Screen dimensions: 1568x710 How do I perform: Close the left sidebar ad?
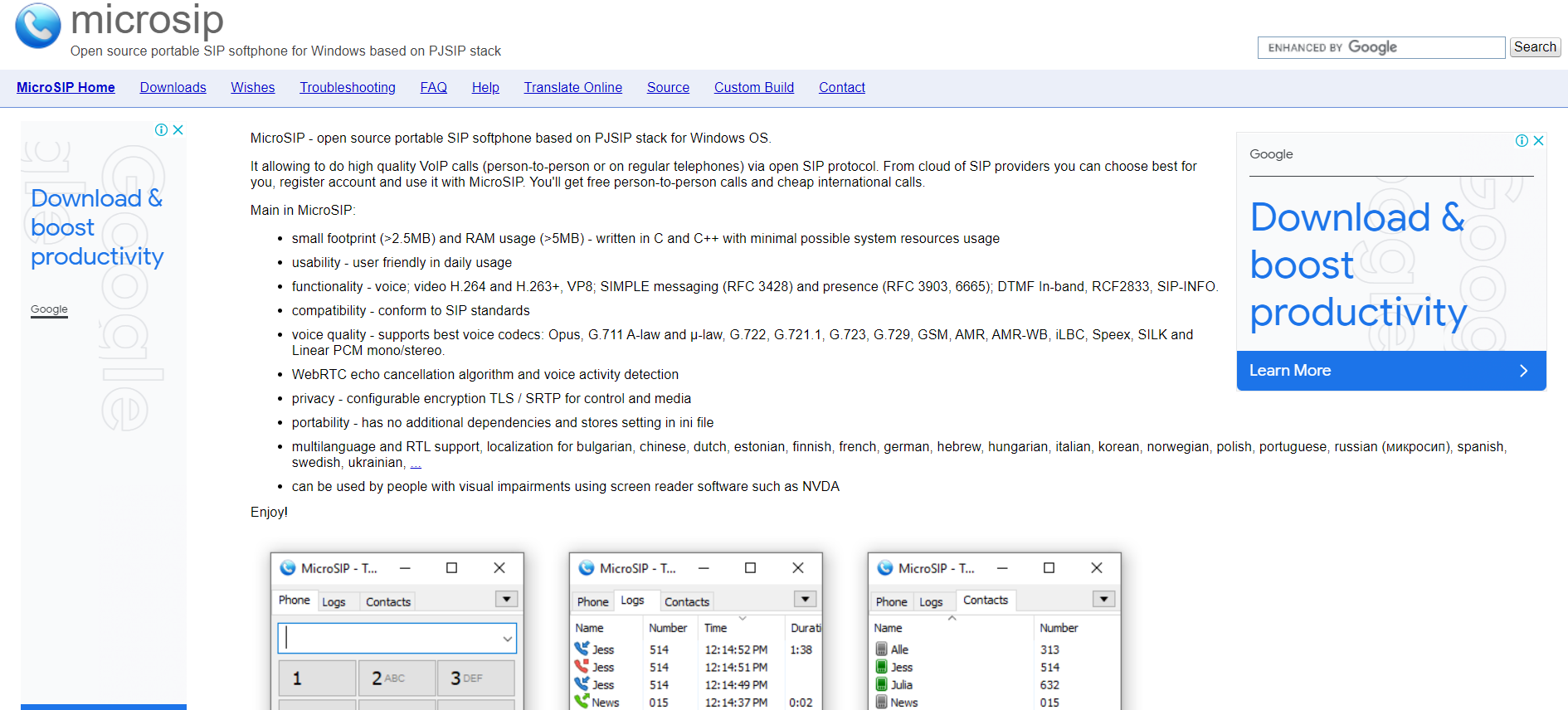(178, 129)
